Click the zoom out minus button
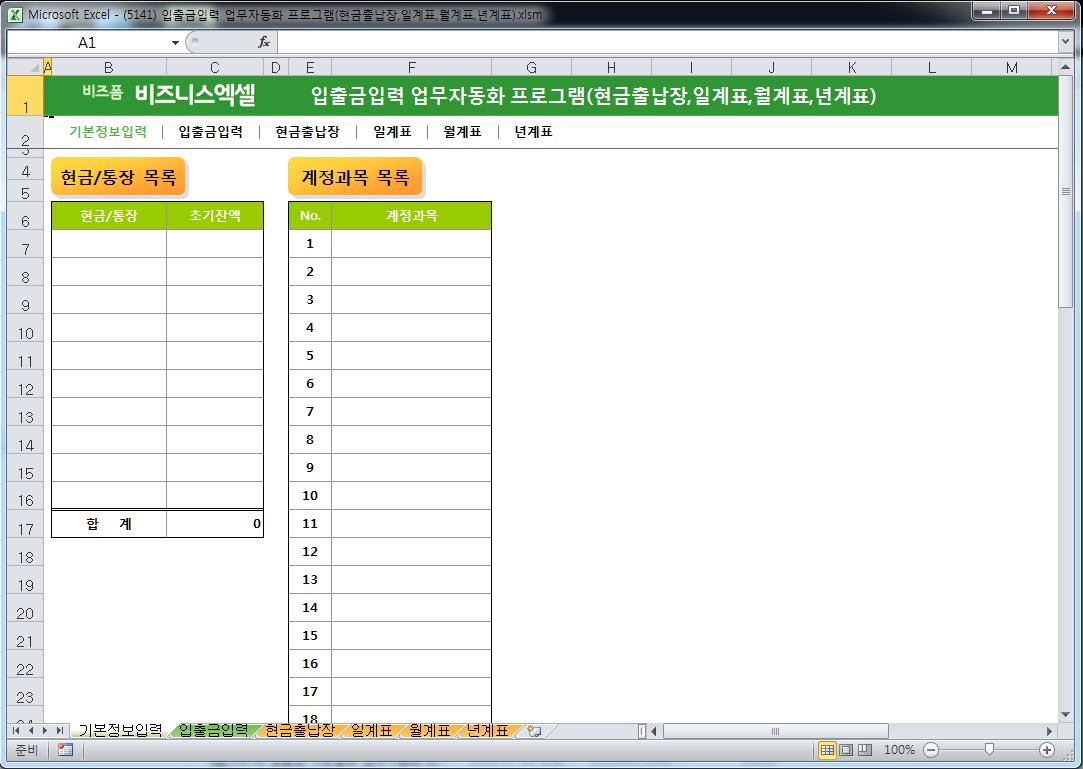 [x=931, y=750]
